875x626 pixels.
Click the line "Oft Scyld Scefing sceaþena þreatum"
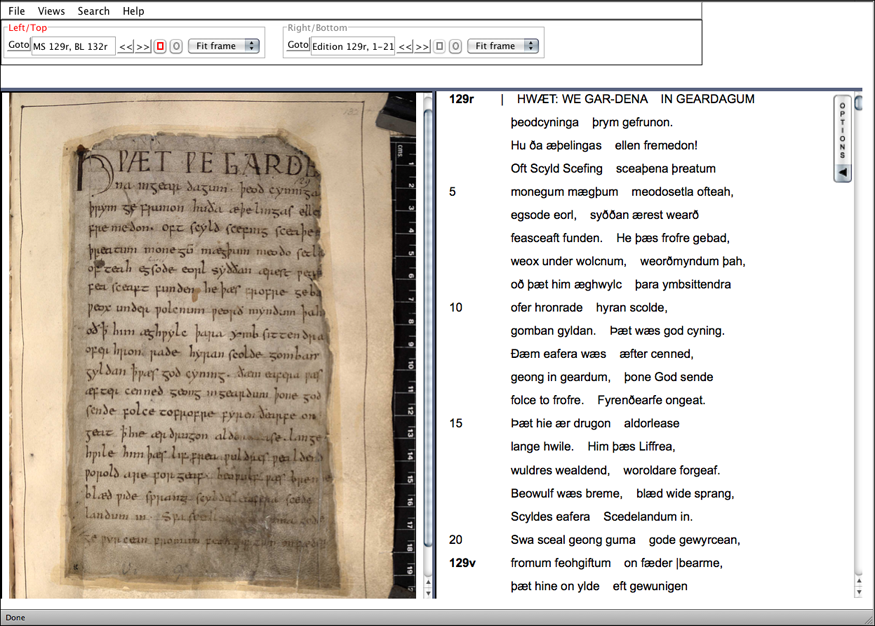(x=613, y=168)
